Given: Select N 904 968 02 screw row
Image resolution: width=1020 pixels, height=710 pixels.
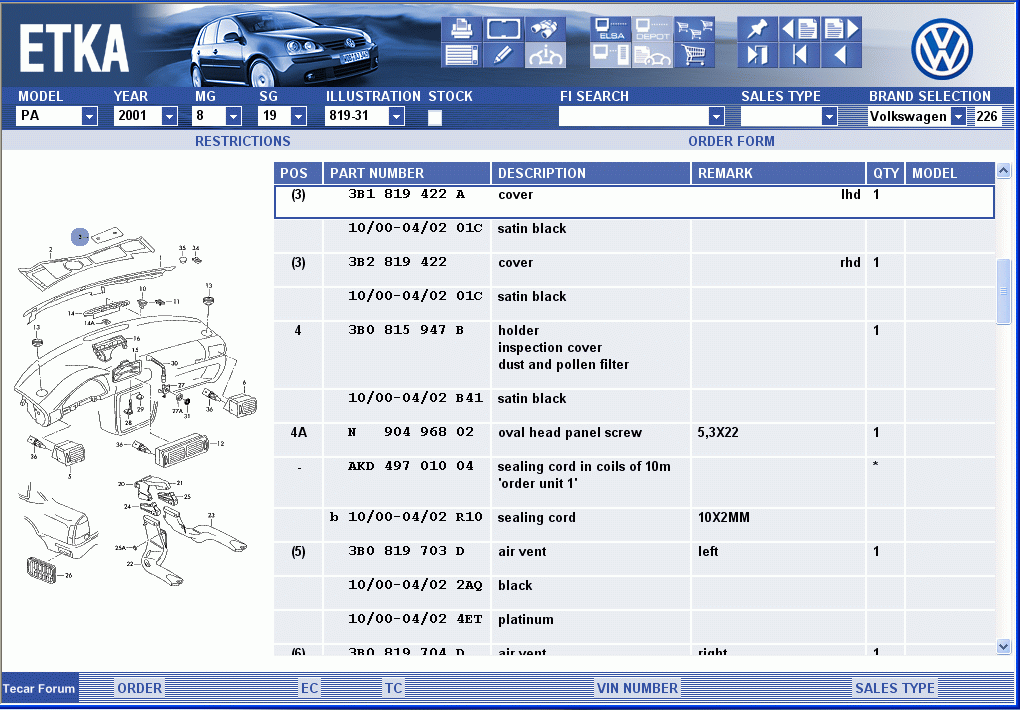Looking at the screenshot, I should pos(634,439).
